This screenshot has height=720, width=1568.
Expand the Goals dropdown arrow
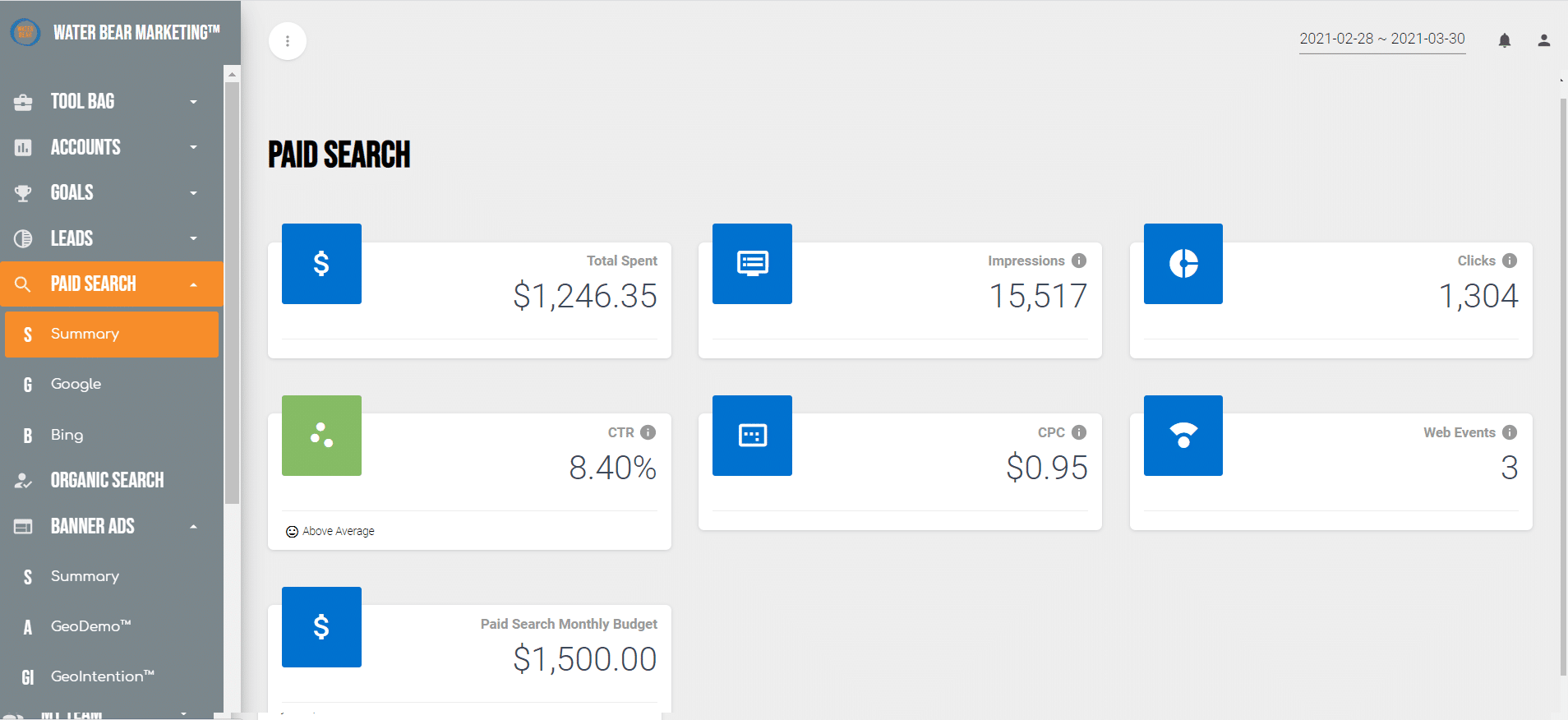click(193, 193)
